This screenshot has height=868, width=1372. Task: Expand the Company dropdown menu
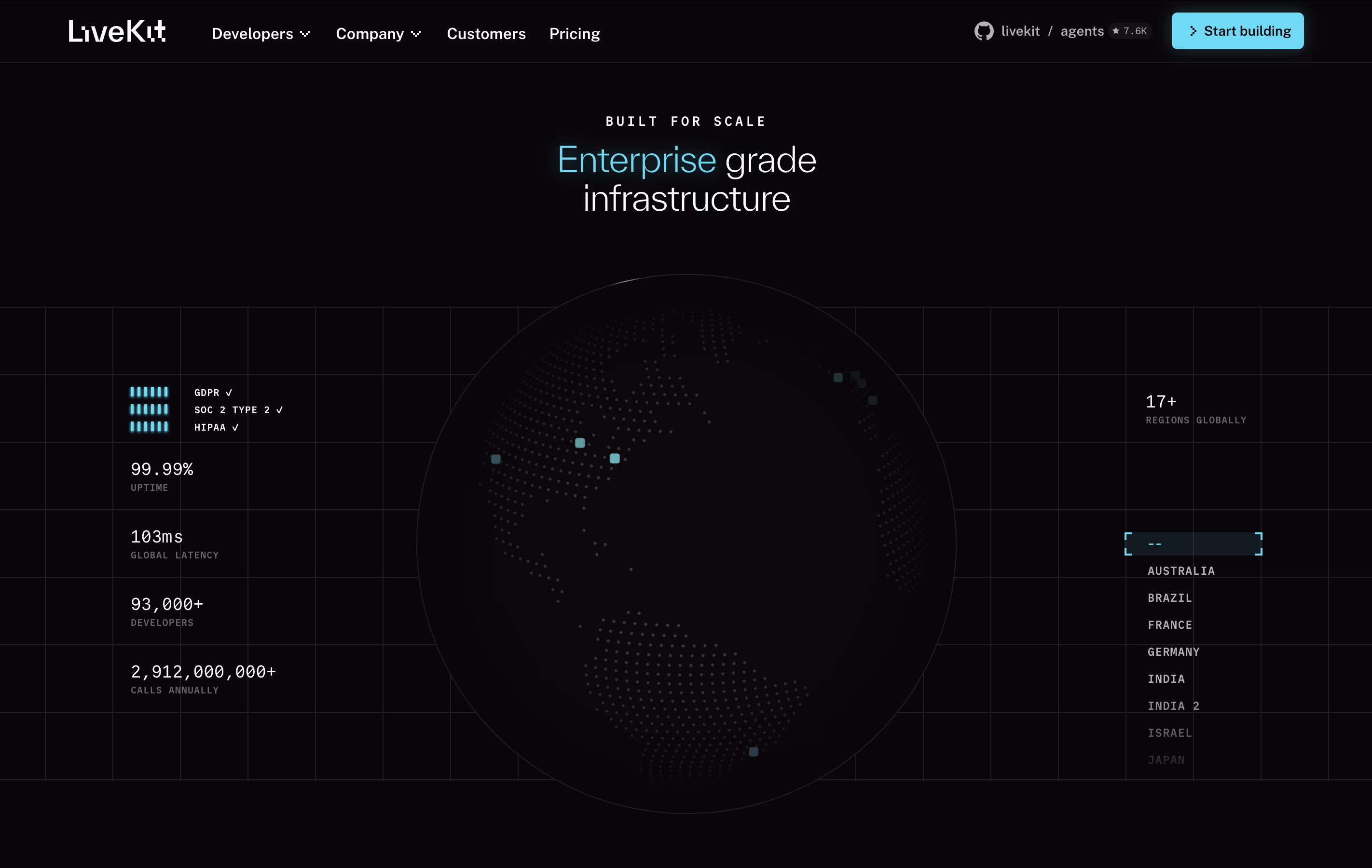[378, 34]
